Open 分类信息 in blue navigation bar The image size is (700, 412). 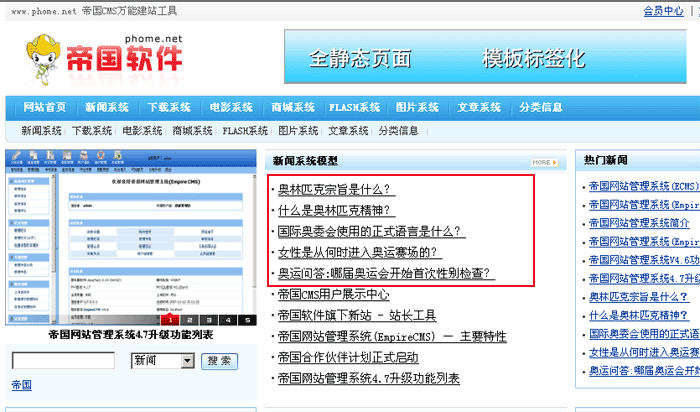[x=541, y=107]
